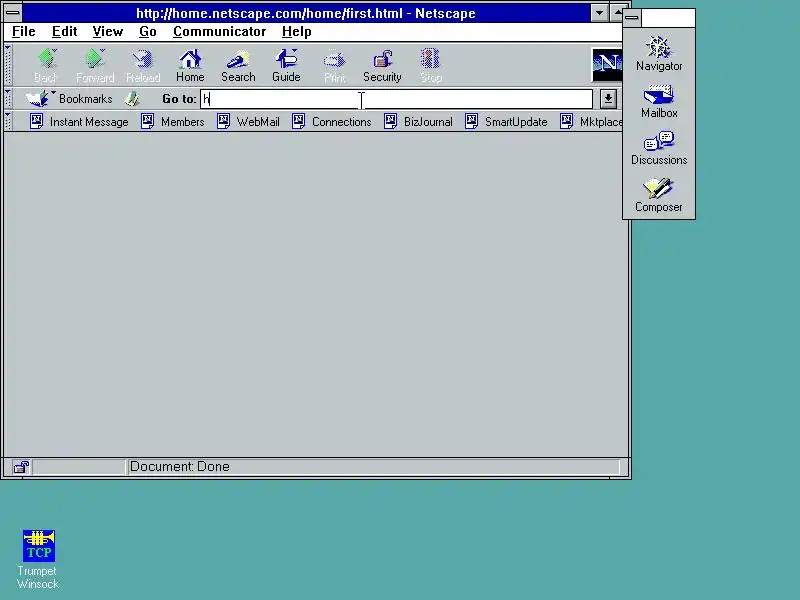Reload the page via the Reload icon
This screenshot has width=800, height=600.
pyautogui.click(x=143, y=65)
